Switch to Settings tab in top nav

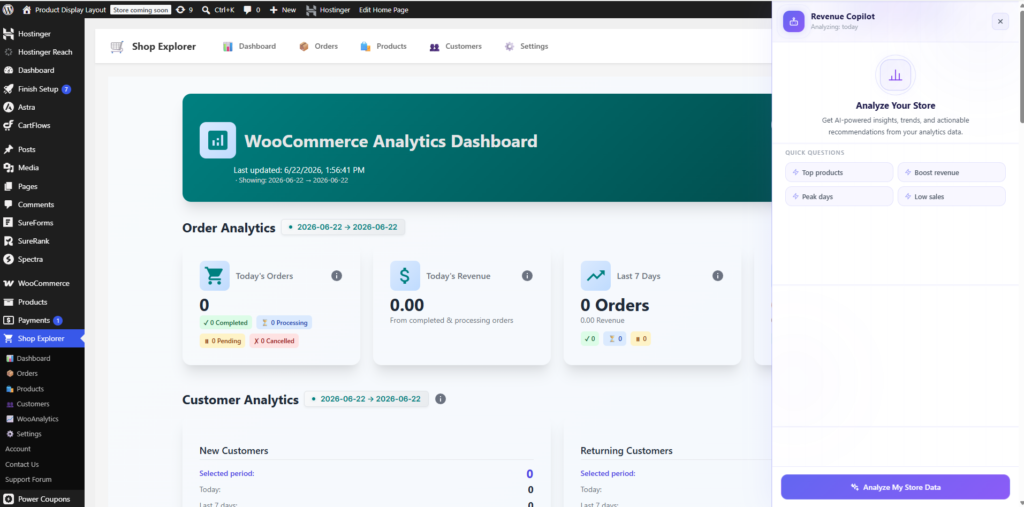tap(526, 46)
